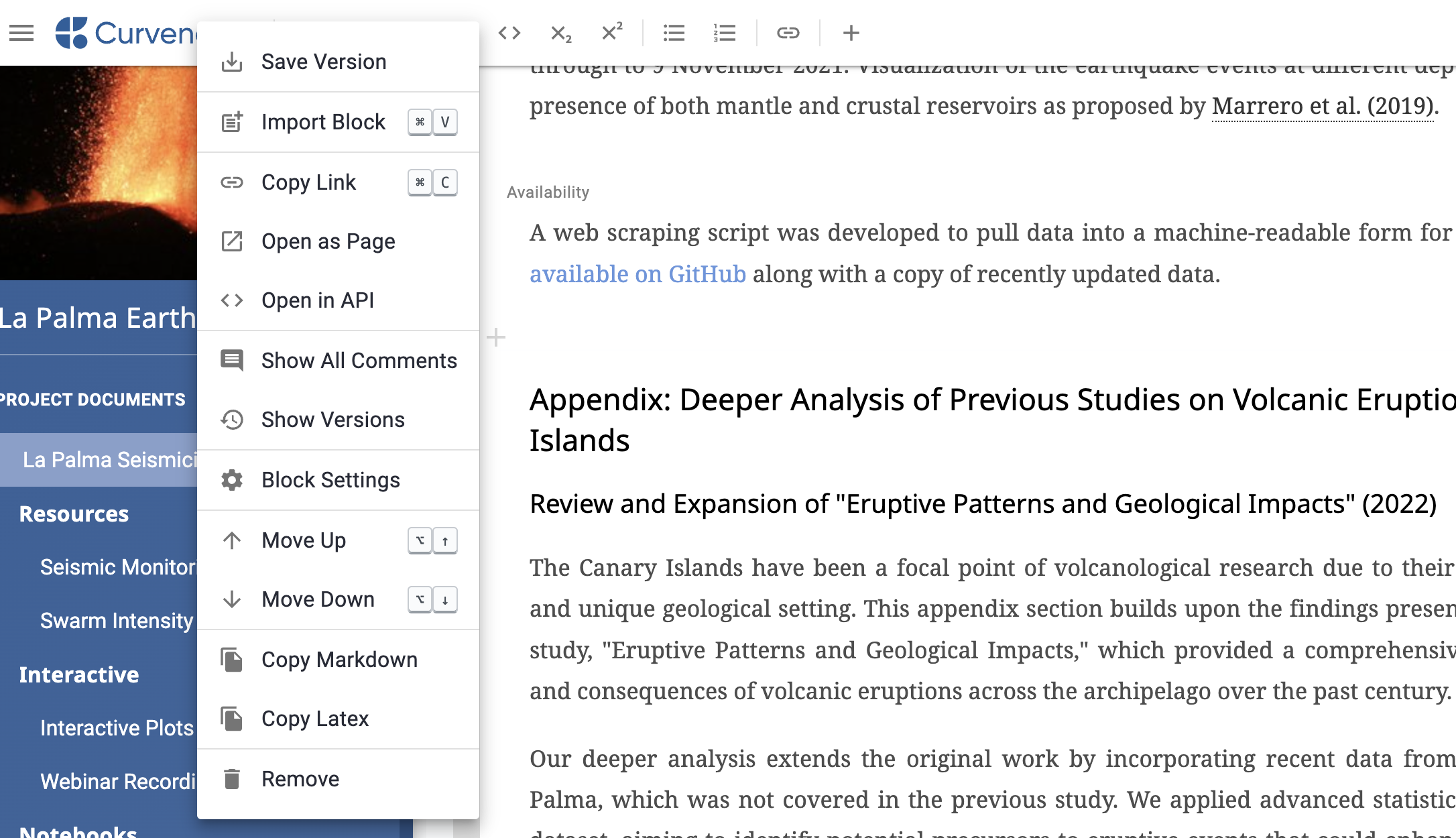
Task: Click Show All Comments
Action: click(x=359, y=361)
